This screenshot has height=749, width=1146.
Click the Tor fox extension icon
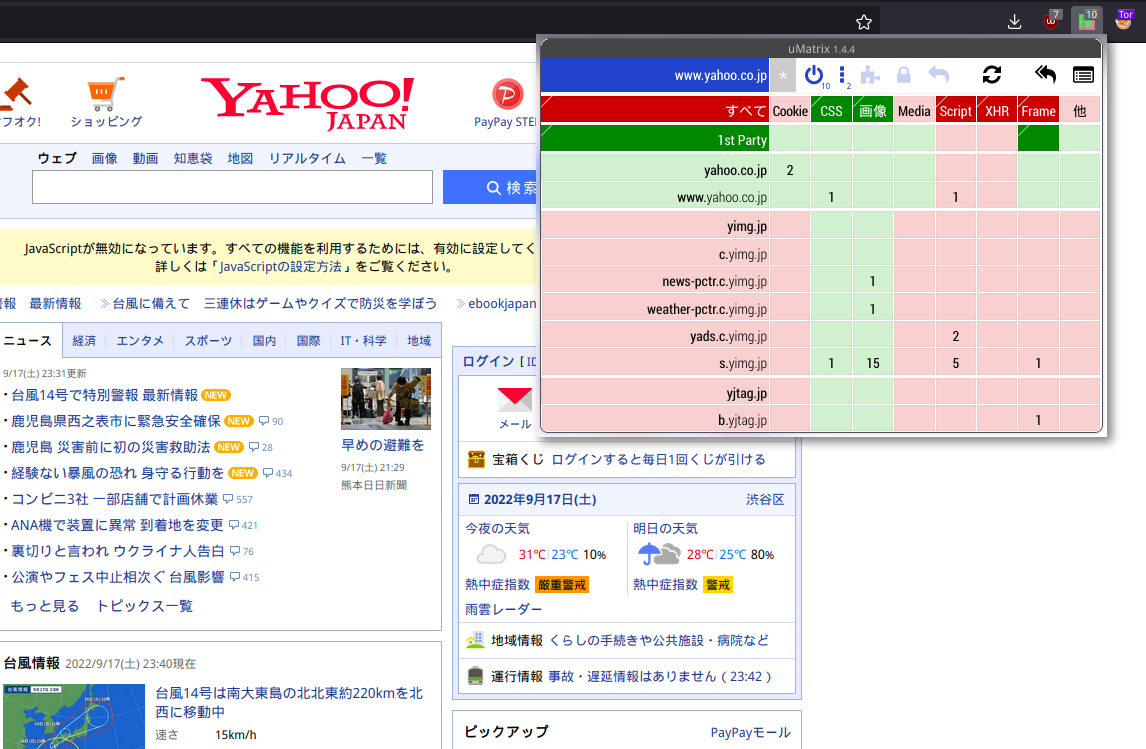click(1124, 20)
